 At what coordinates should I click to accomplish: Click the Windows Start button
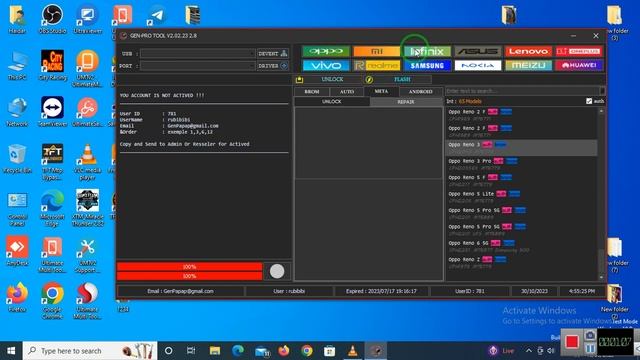11,351
